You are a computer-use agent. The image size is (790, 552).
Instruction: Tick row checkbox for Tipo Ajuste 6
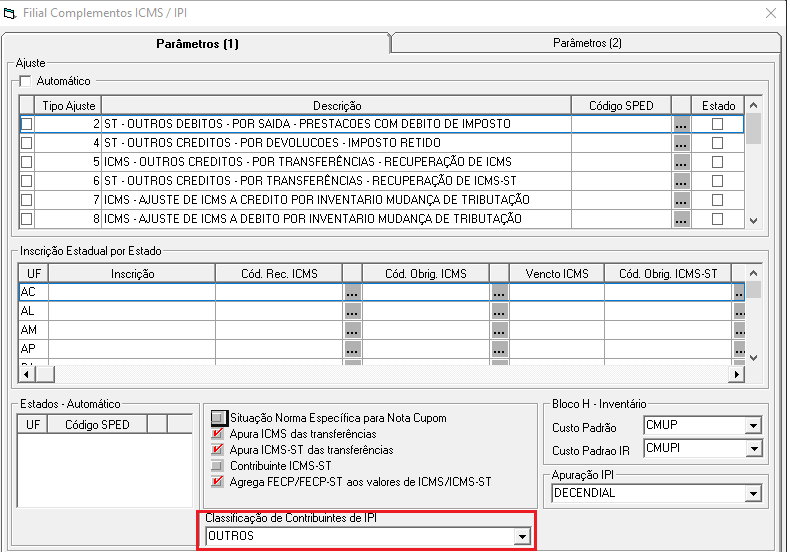click(27, 181)
